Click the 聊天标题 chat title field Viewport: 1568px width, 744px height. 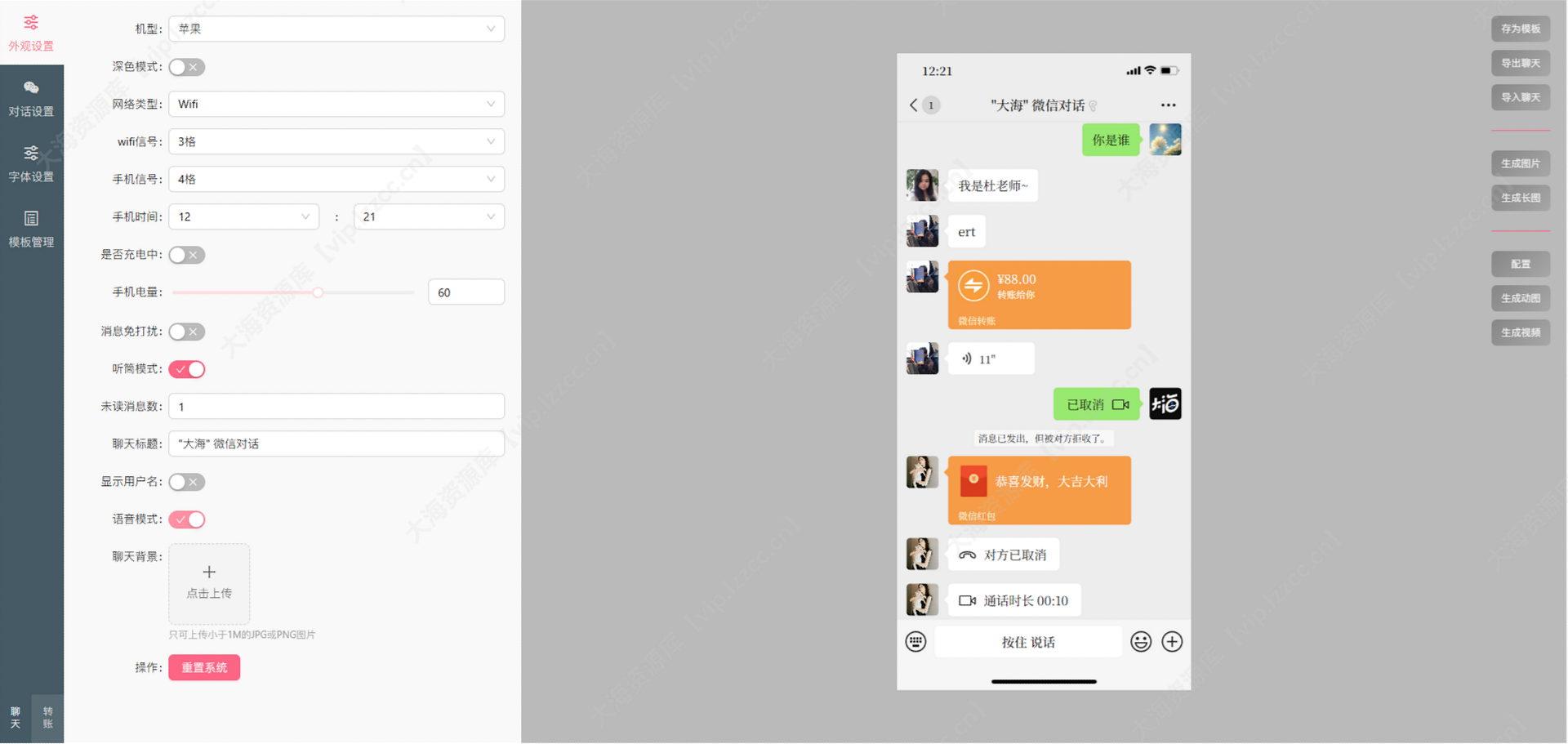click(336, 443)
